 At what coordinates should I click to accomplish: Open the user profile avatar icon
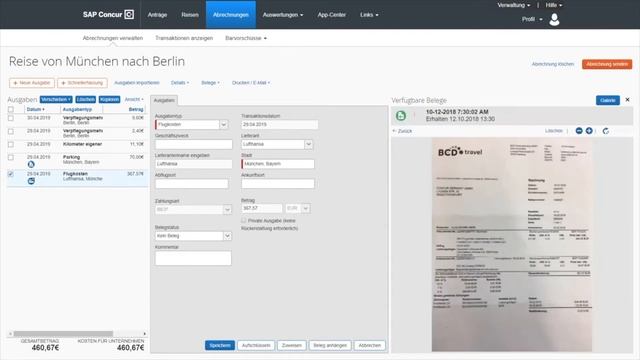(x=554, y=19)
